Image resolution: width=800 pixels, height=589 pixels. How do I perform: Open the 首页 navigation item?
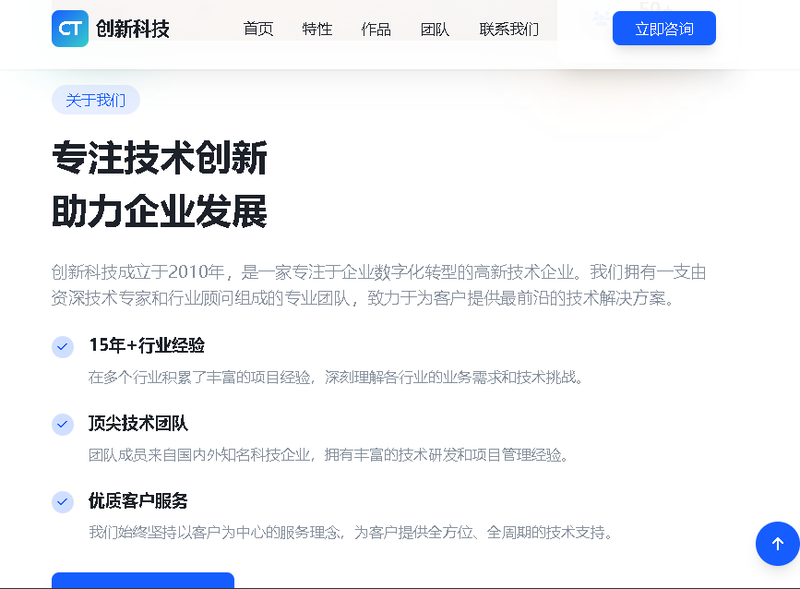(x=258, y=29)
